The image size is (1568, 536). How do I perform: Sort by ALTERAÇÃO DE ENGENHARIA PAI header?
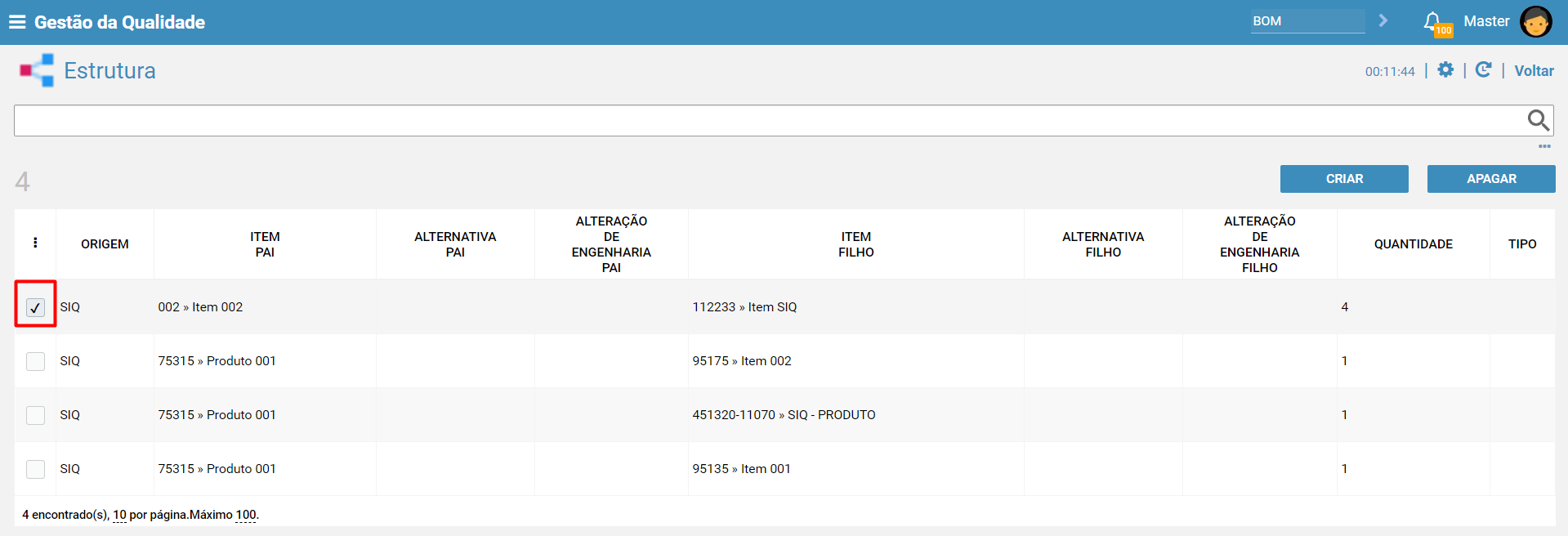pyautogui.click(x=611, y=244)
